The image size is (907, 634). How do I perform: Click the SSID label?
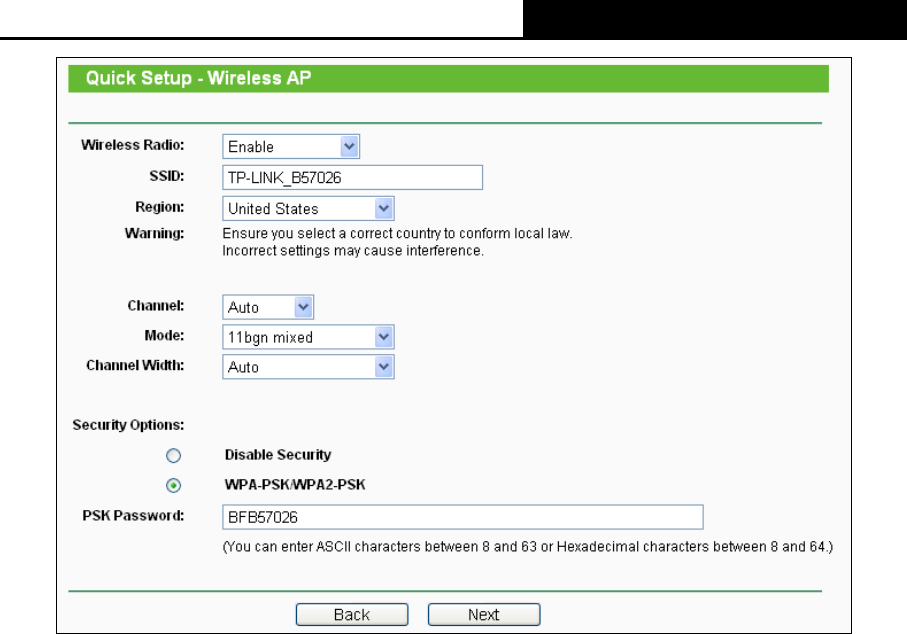(167, 176)
